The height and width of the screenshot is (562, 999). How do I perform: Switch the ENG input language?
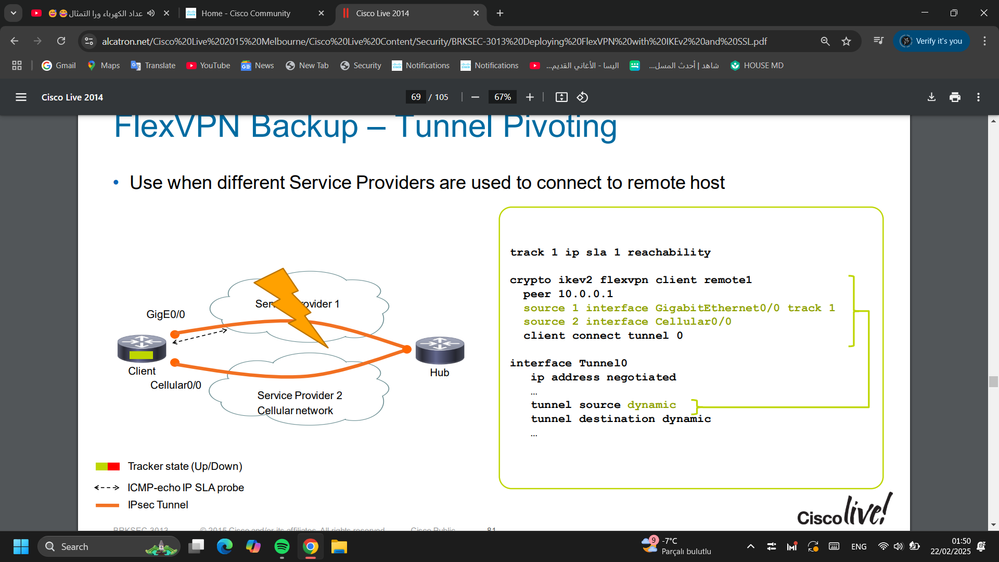[858, 547]
